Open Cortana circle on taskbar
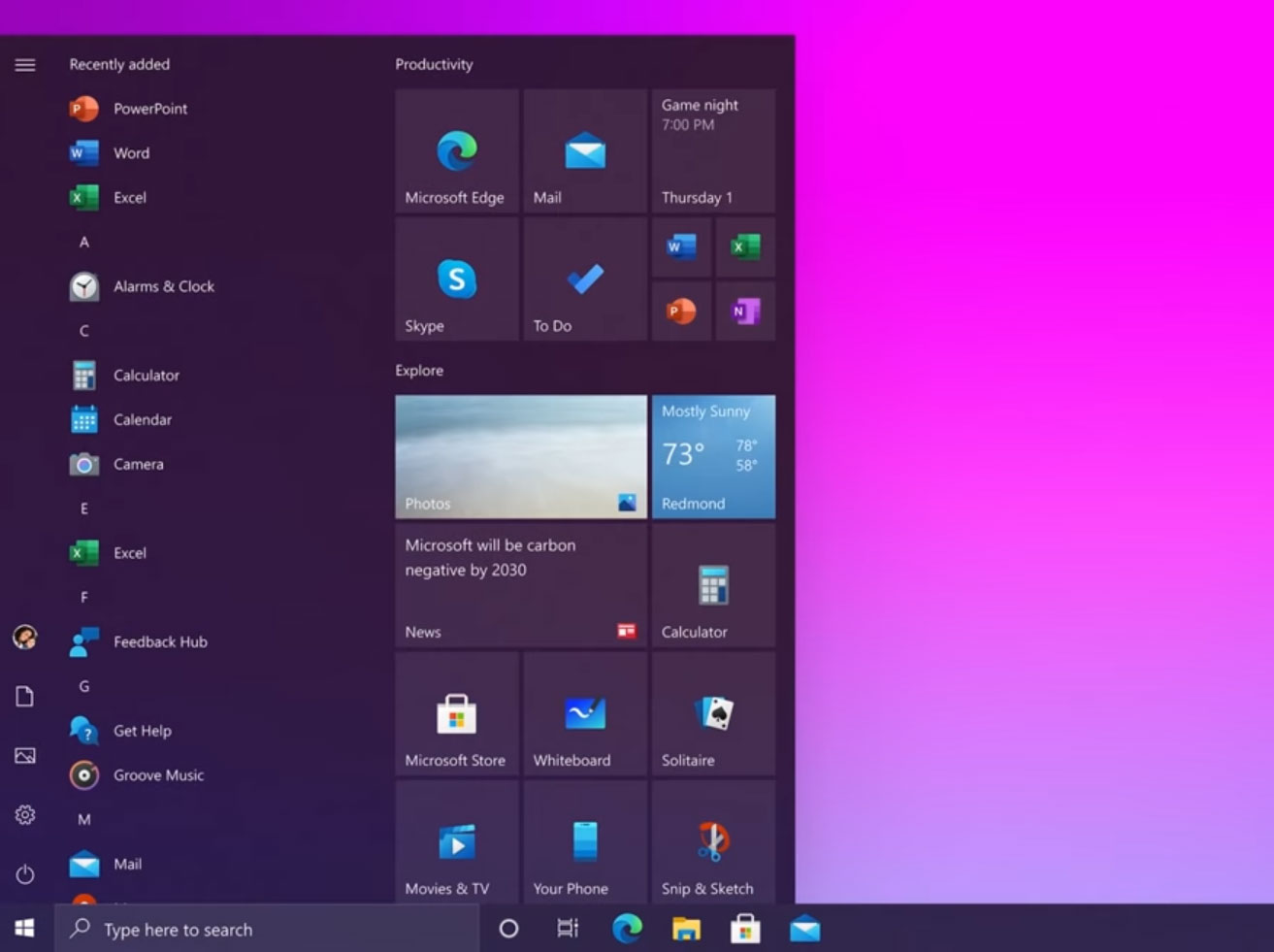The height and width of the screenshot is (952, 1274). click(x=508, y=929)
